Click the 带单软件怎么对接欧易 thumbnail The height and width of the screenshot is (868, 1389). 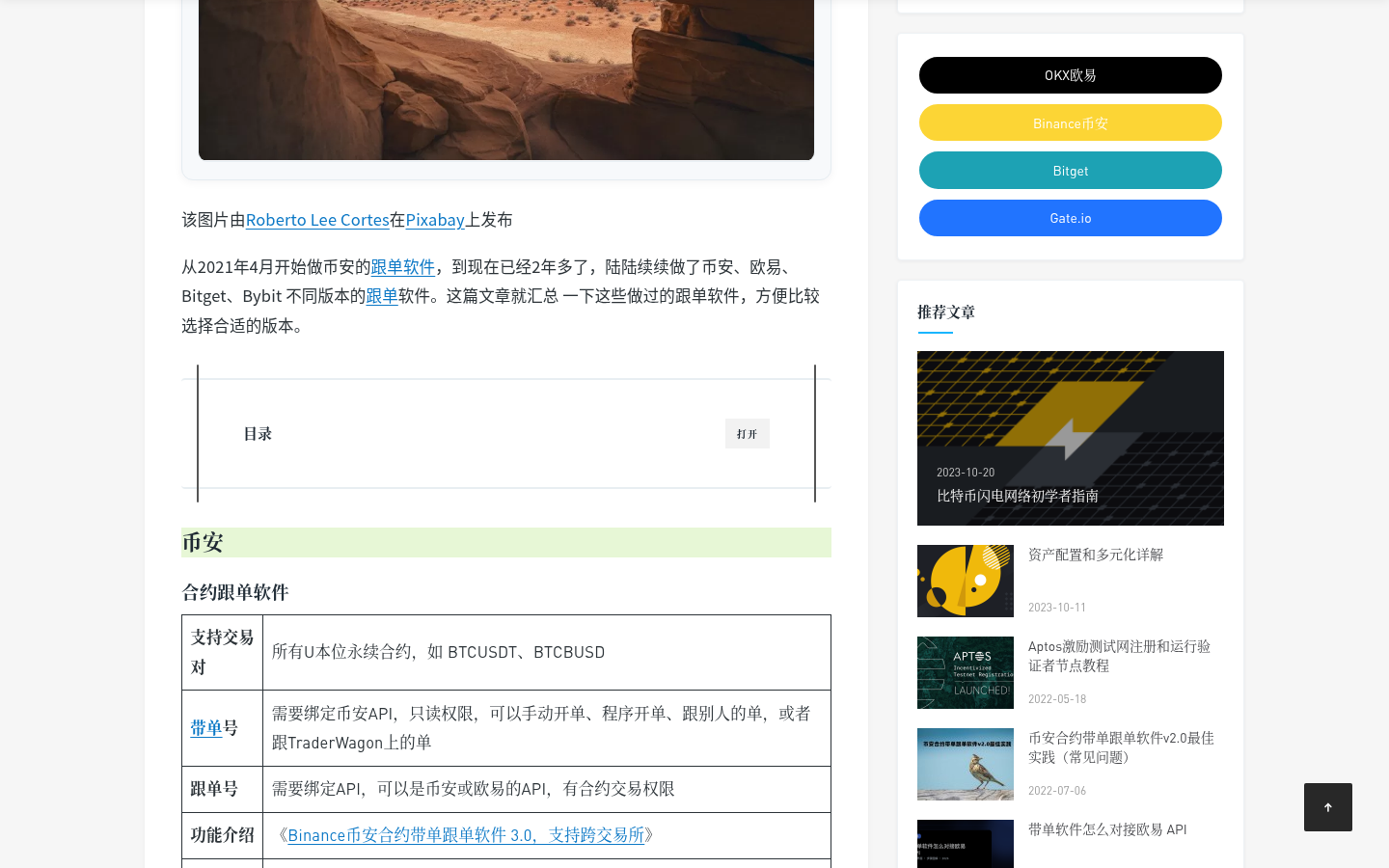(x=965, y=844)
